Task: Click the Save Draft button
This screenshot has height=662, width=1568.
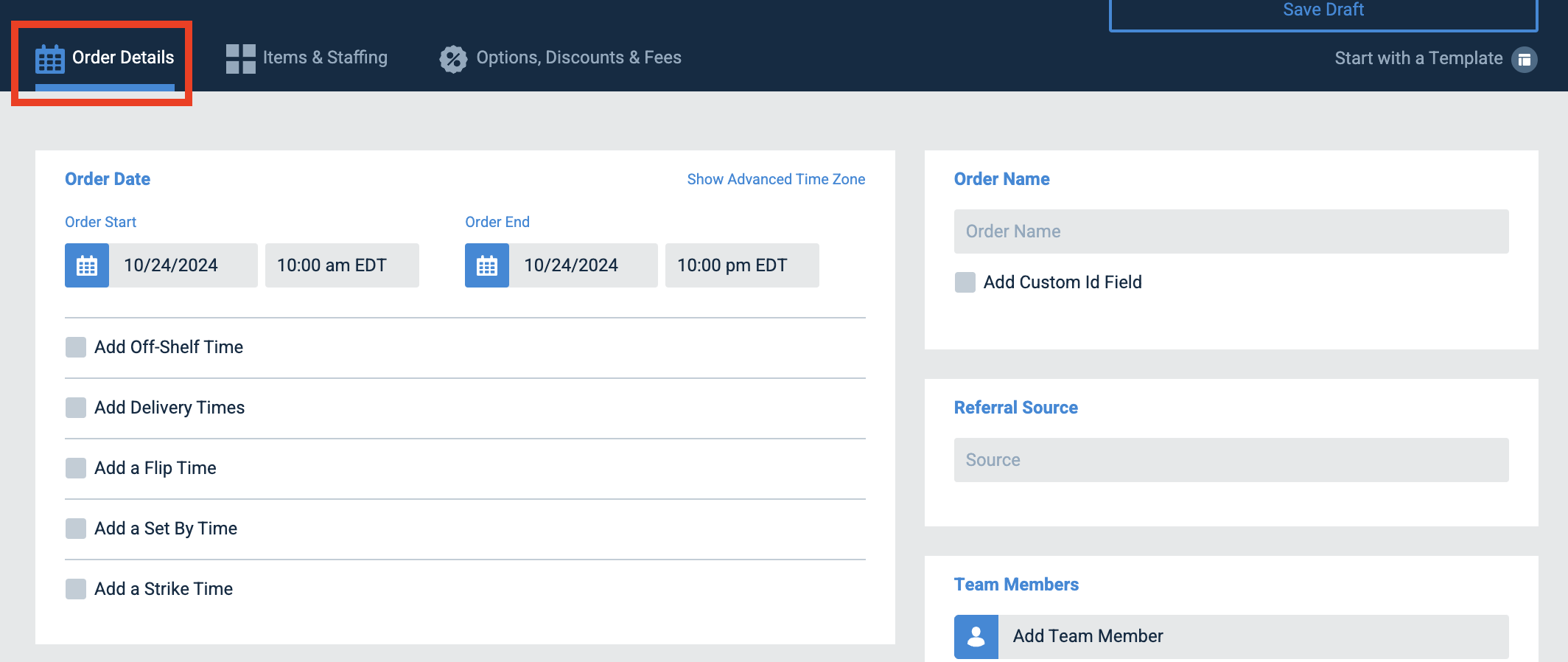Action: pyautogui.click(x=1323, y=13)
